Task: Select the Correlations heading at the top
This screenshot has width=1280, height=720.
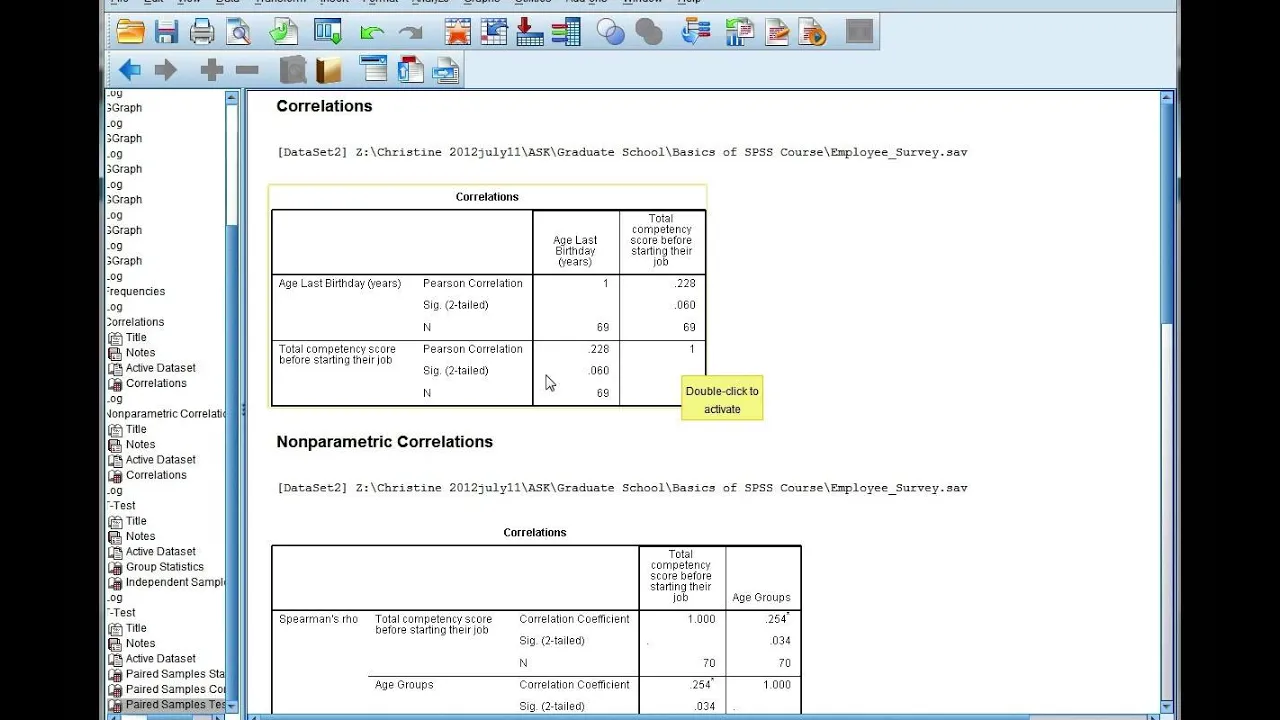Action: click(x=324, y=106)
